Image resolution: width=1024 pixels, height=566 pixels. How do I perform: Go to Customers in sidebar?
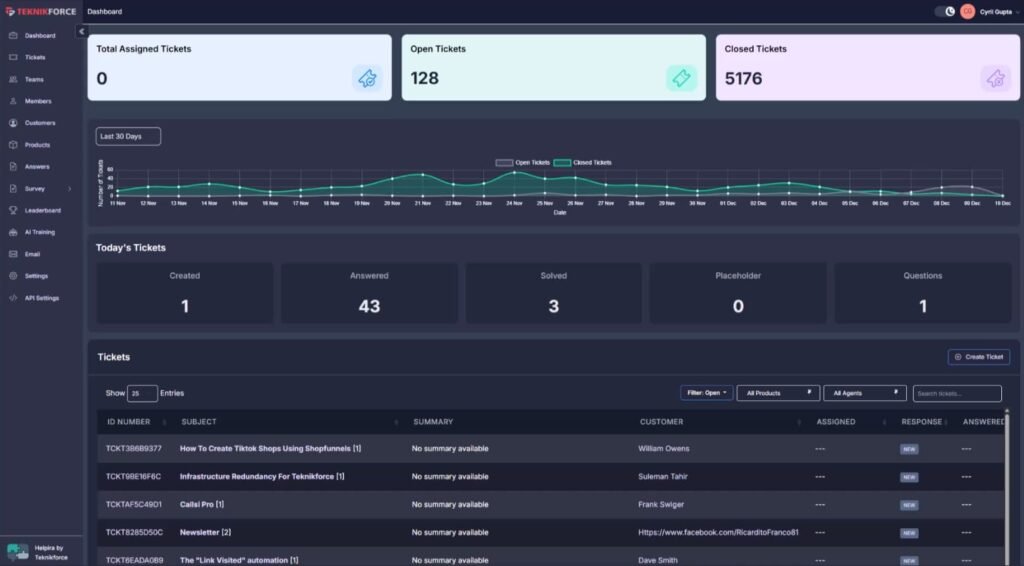click(x=40, y=123)
